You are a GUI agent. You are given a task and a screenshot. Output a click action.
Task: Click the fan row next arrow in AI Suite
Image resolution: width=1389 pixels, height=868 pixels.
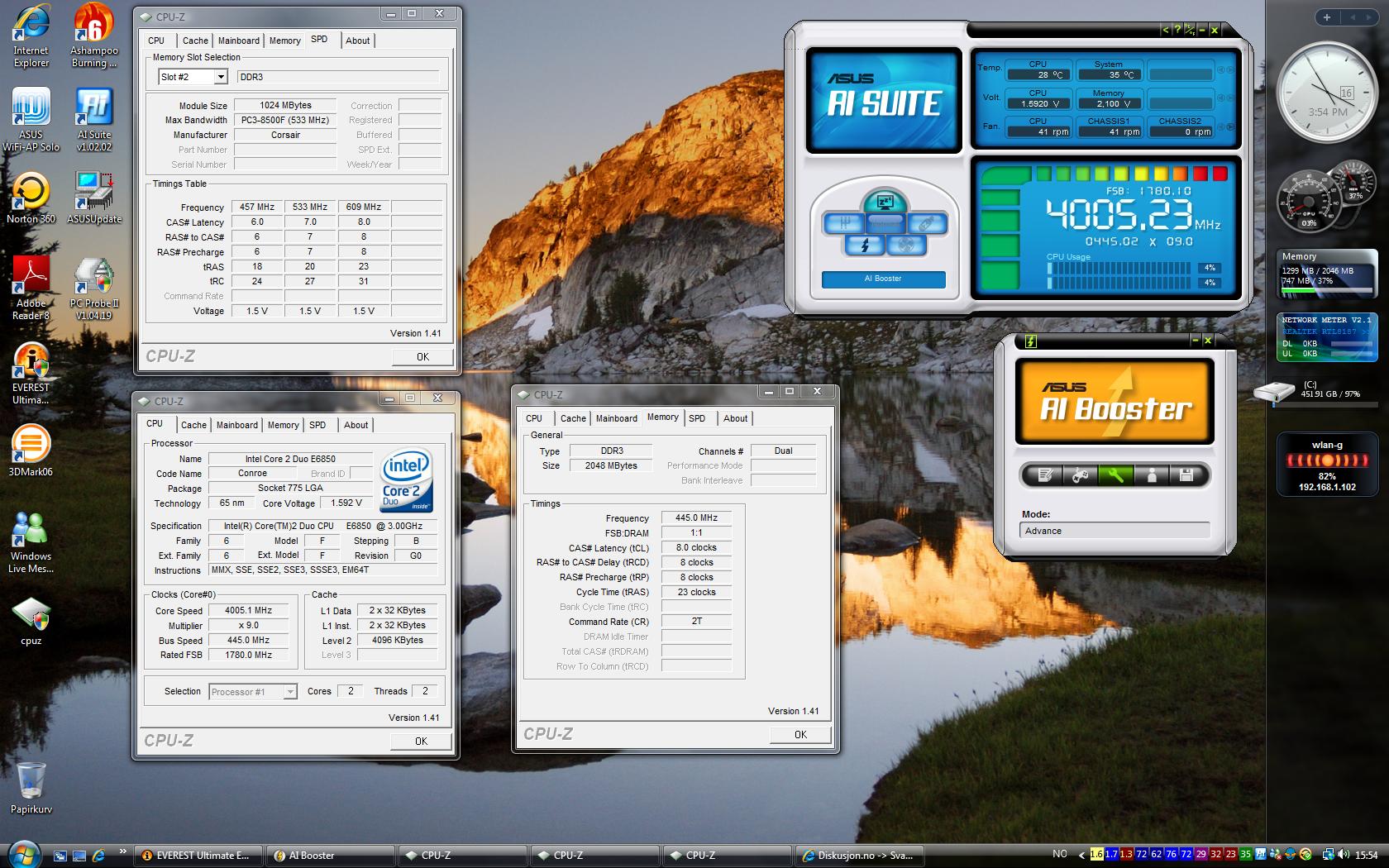[x=1230, y=127]
